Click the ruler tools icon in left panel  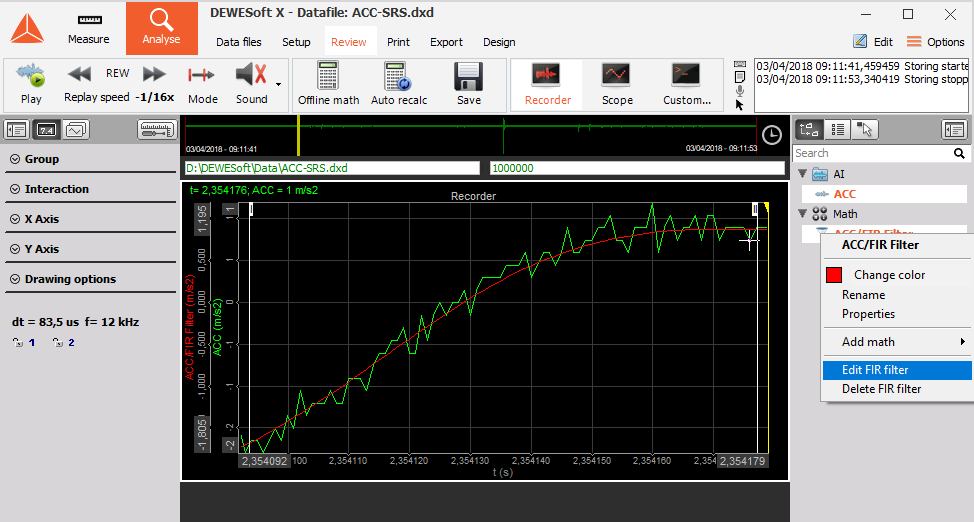click(x=157, y=130)
